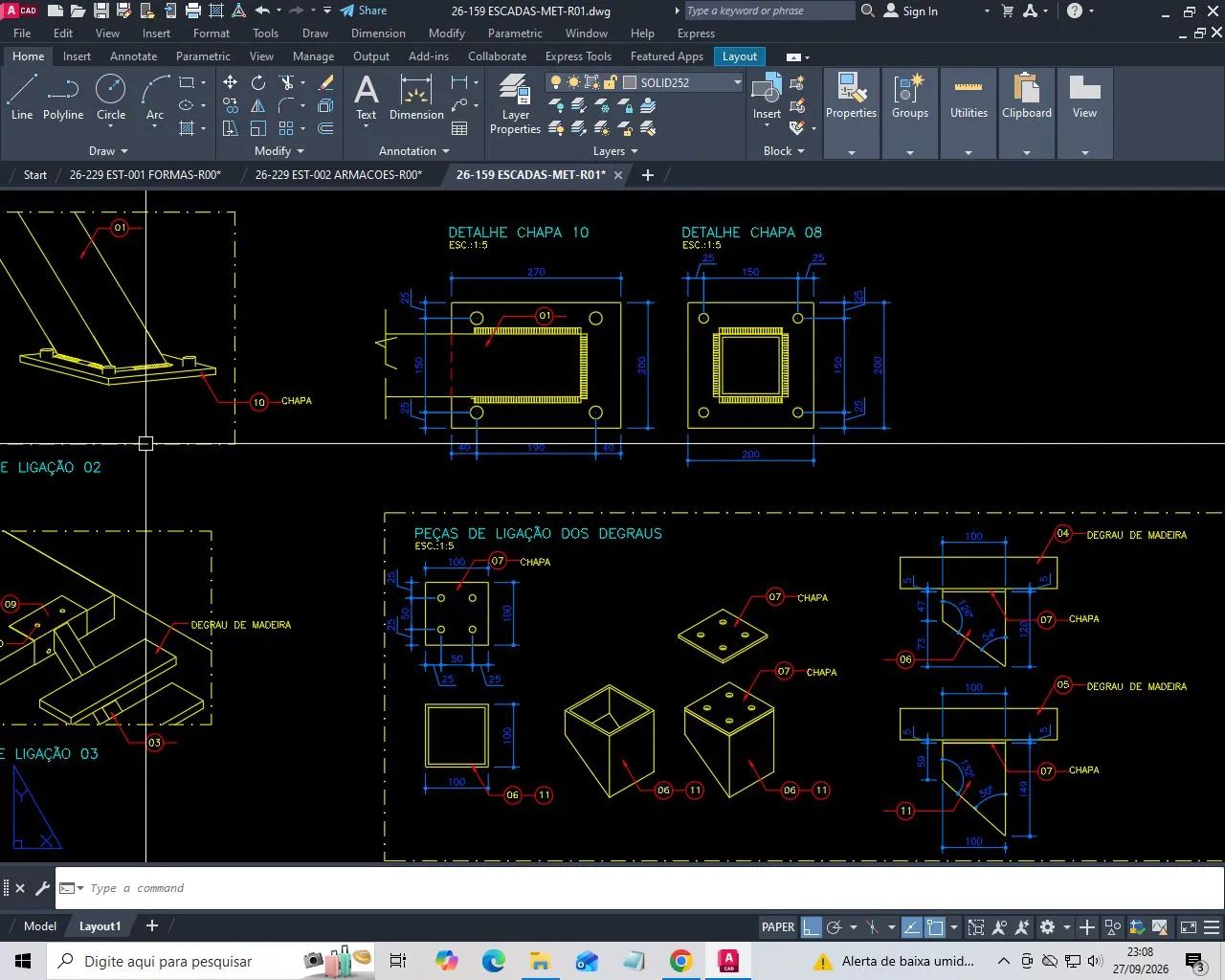Screen dimensions: 1225x980
Task: Expand the Draw panel
Action: (x=108, y=151)
